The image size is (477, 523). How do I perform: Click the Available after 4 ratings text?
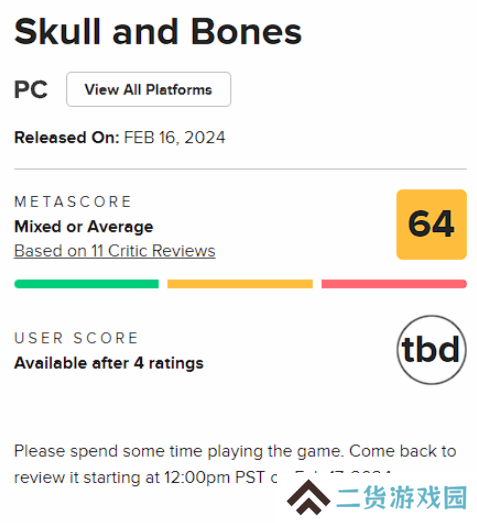click(x=109, y=363)
